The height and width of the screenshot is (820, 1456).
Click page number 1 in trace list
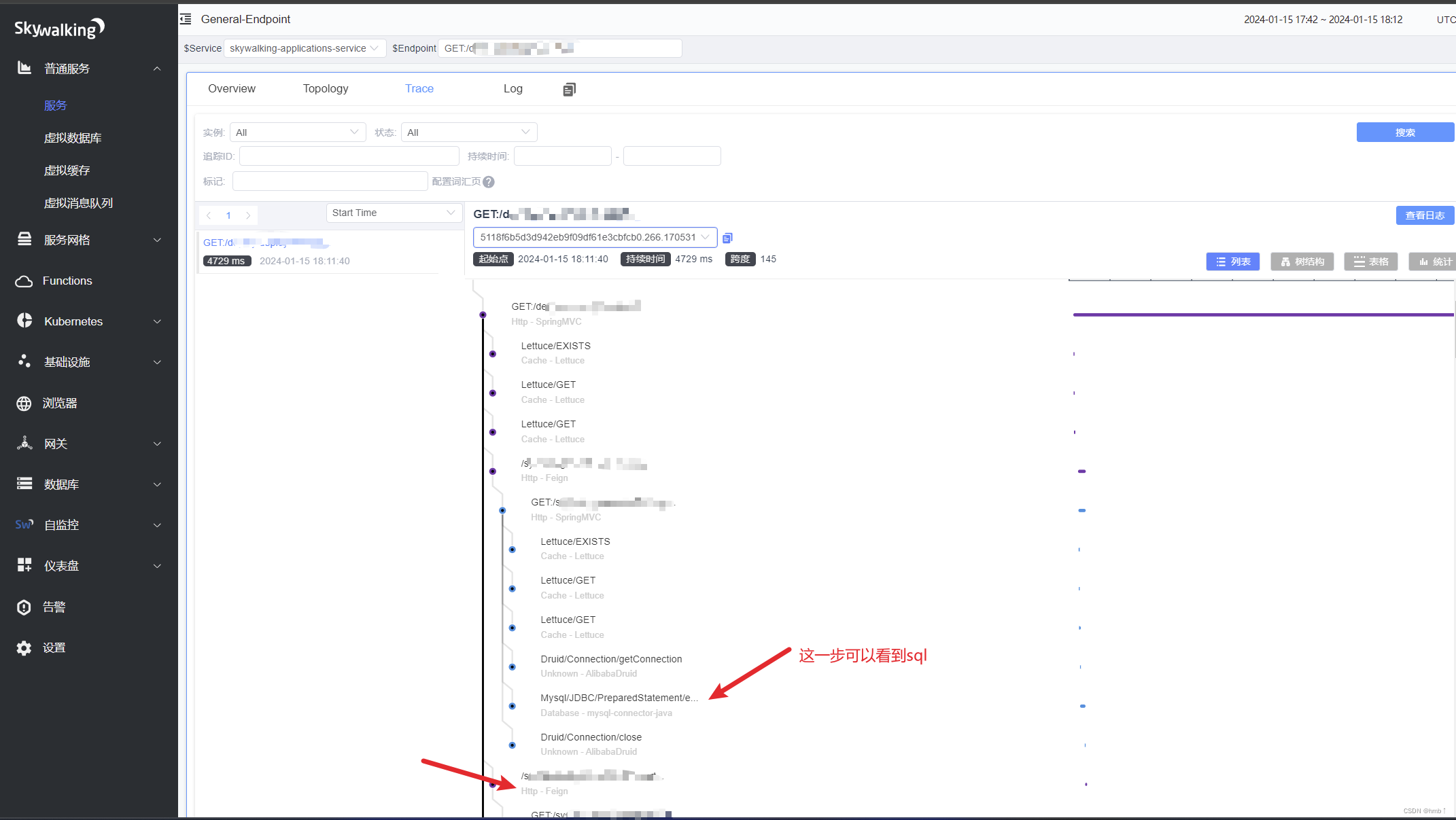pyautogui.click(x=228, y=215)
